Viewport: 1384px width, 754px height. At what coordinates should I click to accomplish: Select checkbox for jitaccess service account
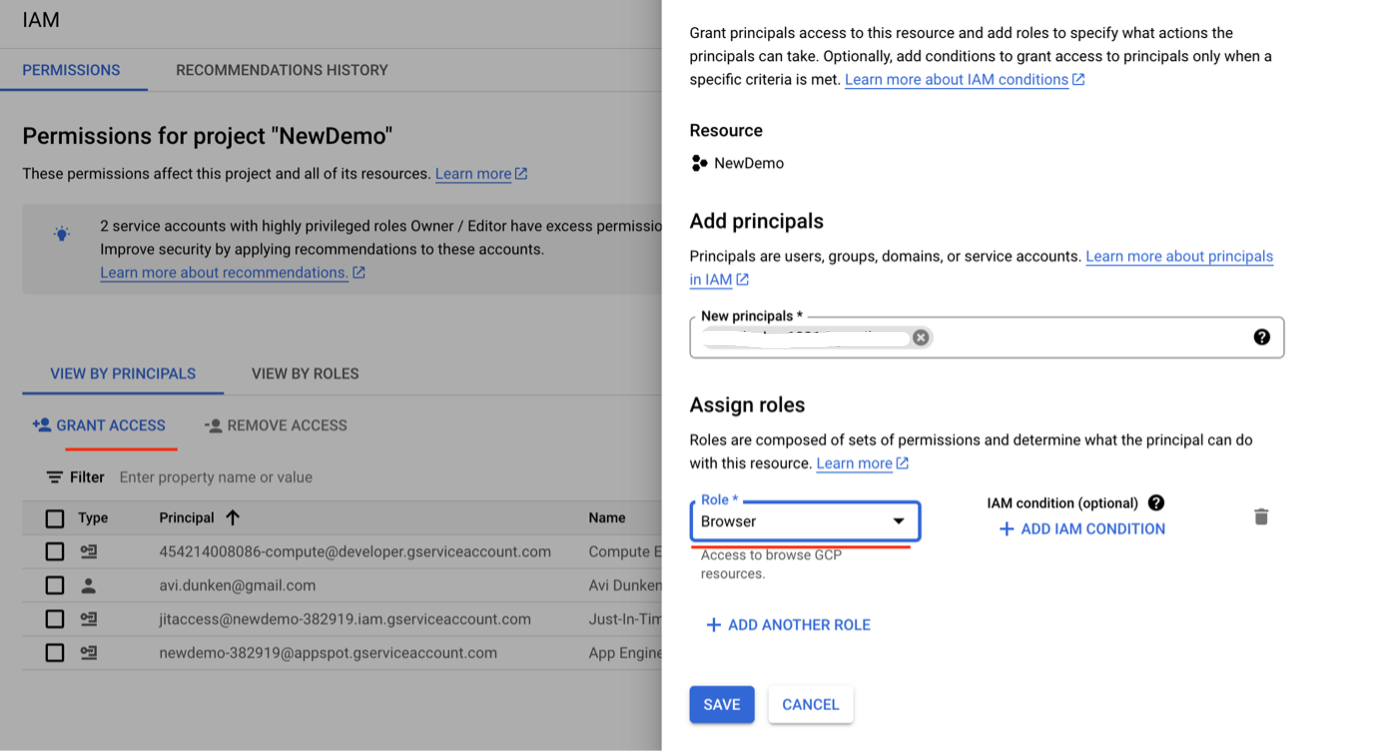[x=55, y=619]
